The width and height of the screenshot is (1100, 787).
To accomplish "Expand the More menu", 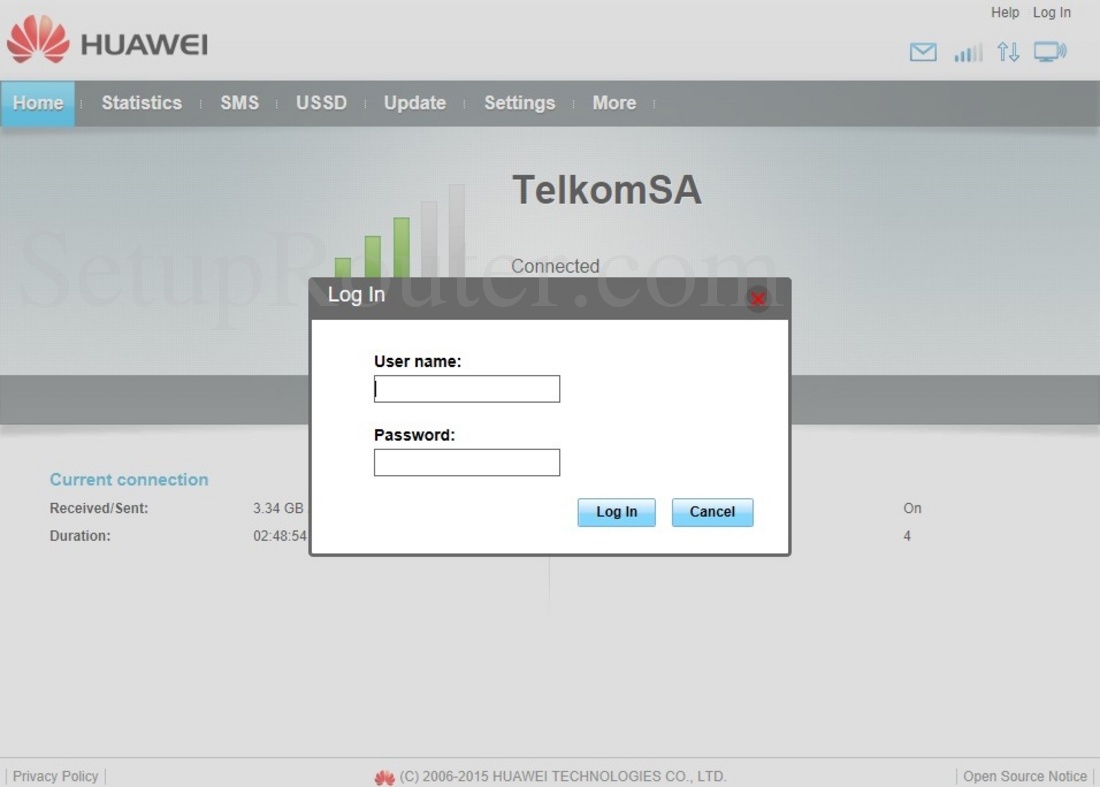I will click(x=615, y=103).
